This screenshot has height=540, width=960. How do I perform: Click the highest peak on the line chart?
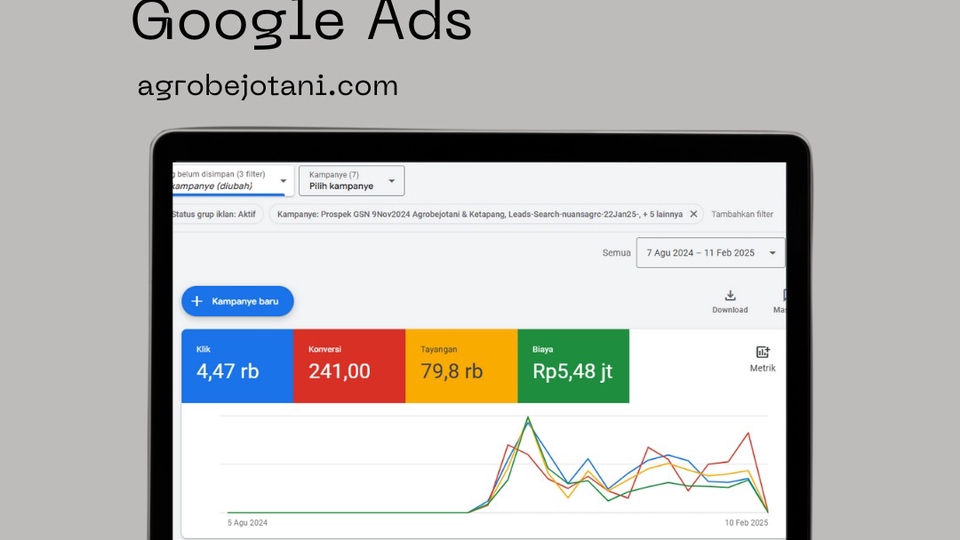point(528,418)
